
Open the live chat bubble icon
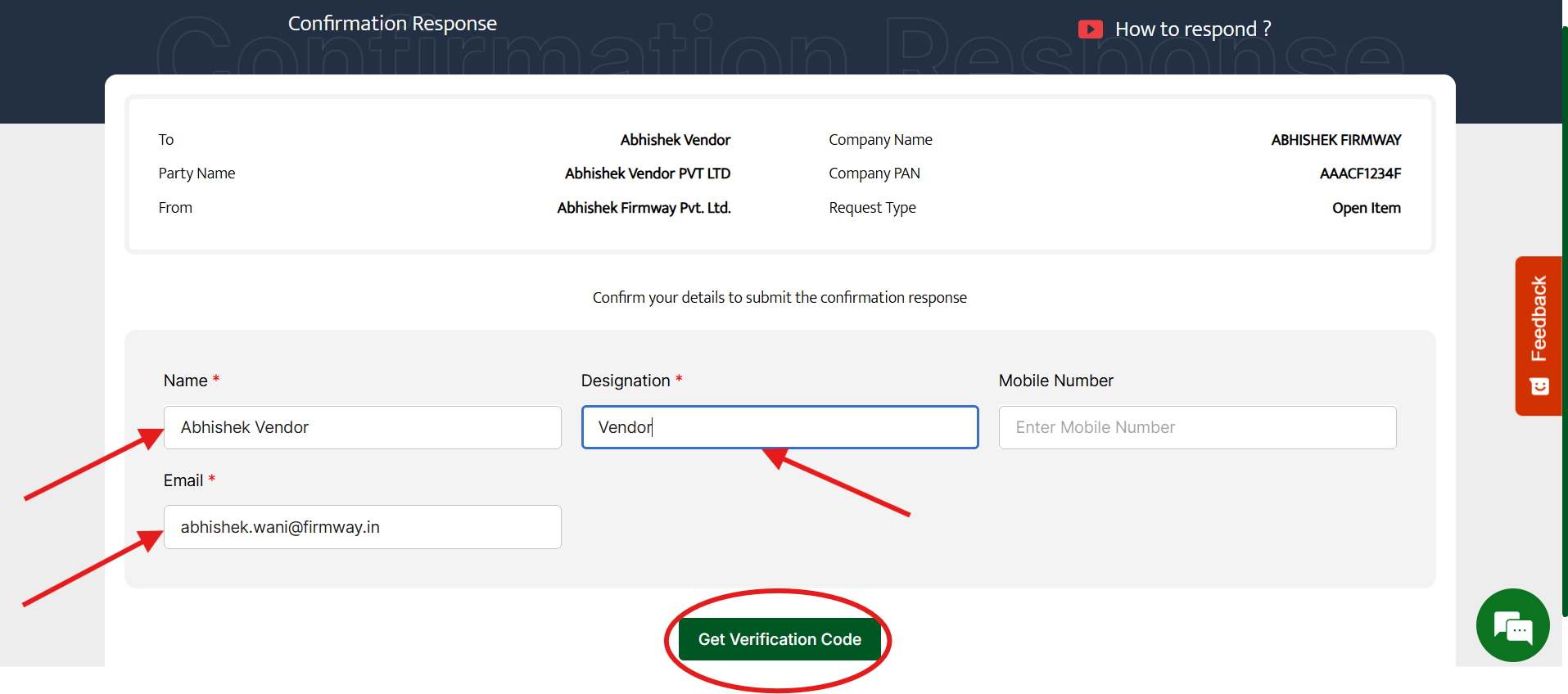pyautogui.click(x=1512, y=627)
